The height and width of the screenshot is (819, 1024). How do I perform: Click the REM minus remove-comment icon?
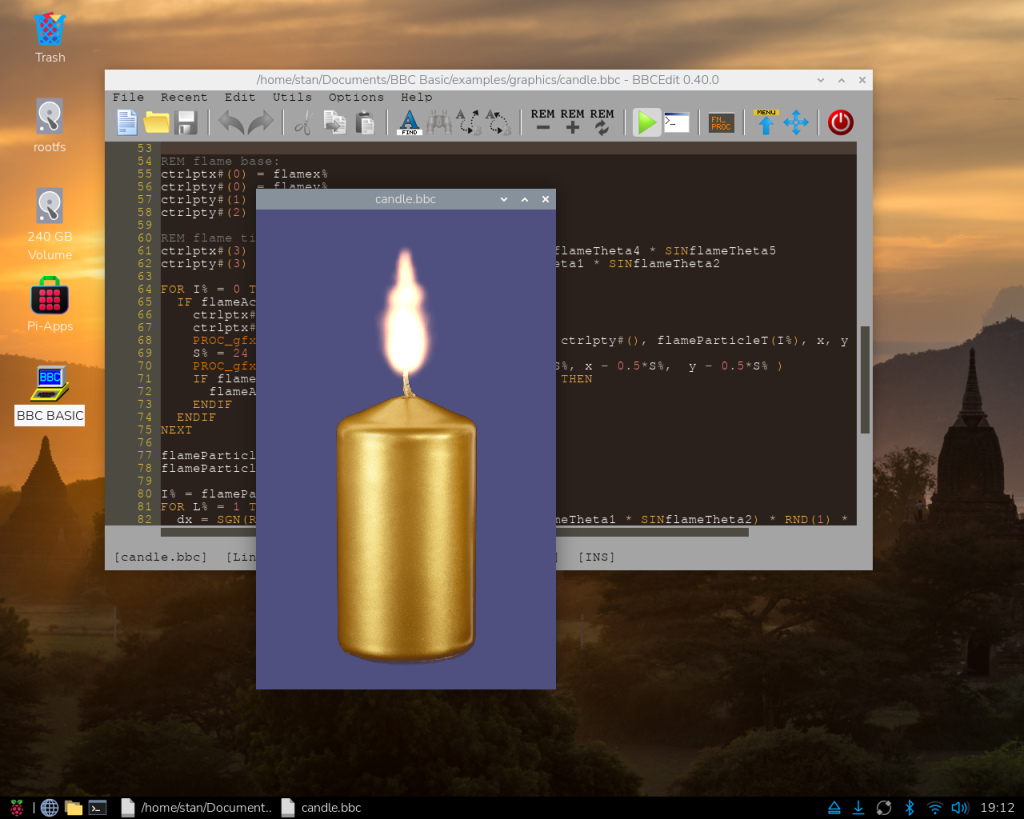pos(543,122)
